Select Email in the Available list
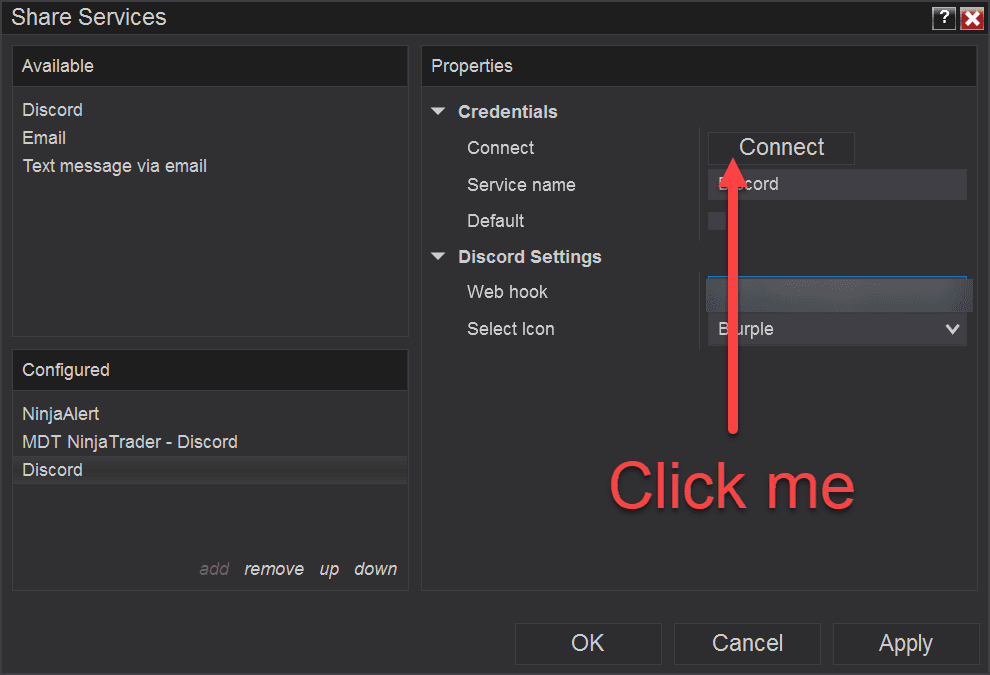This screenshot has width=990, height=675. (44, 138)
